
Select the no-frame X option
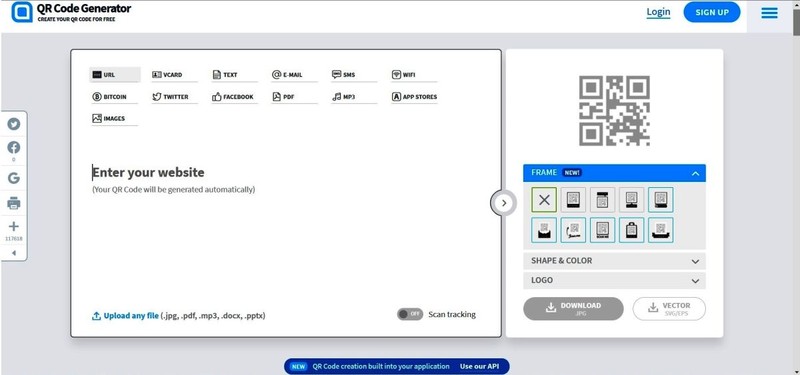(544, 200)
